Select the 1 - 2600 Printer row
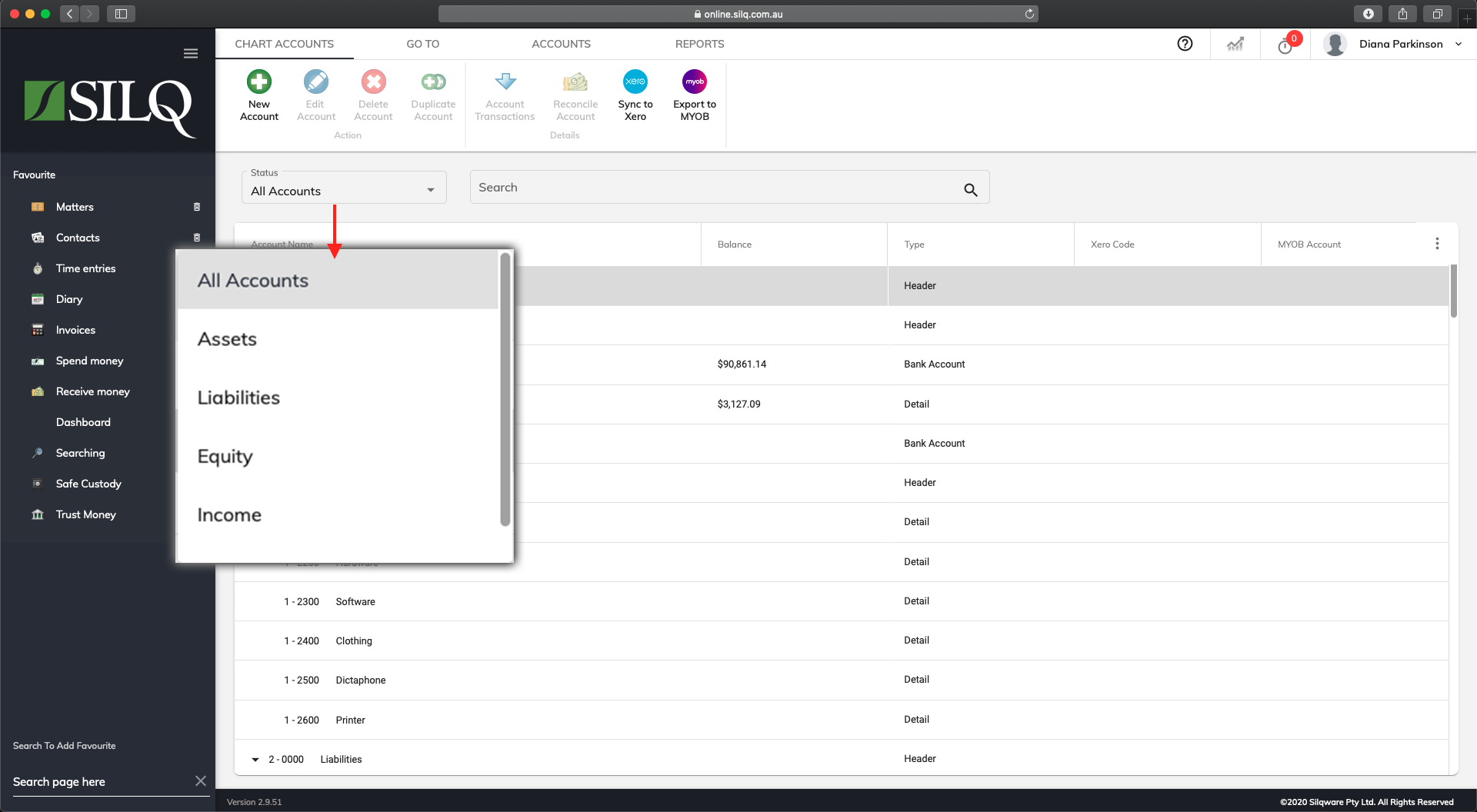This screenshot has height=812, width=1477. [x=842, y=720]
